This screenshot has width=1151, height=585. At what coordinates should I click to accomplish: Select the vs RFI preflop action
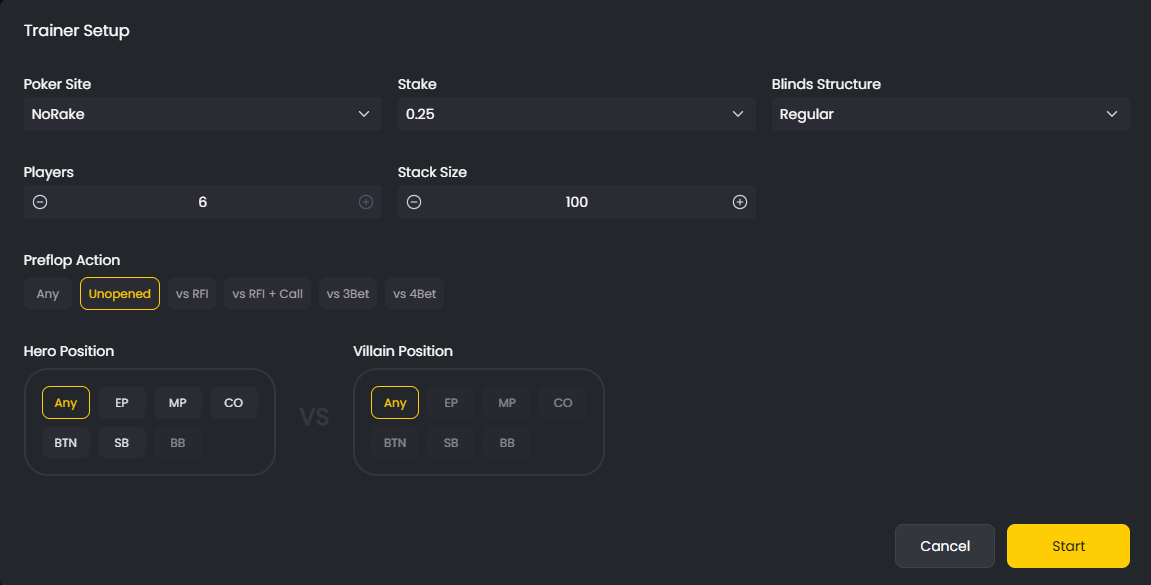(191, 293)
